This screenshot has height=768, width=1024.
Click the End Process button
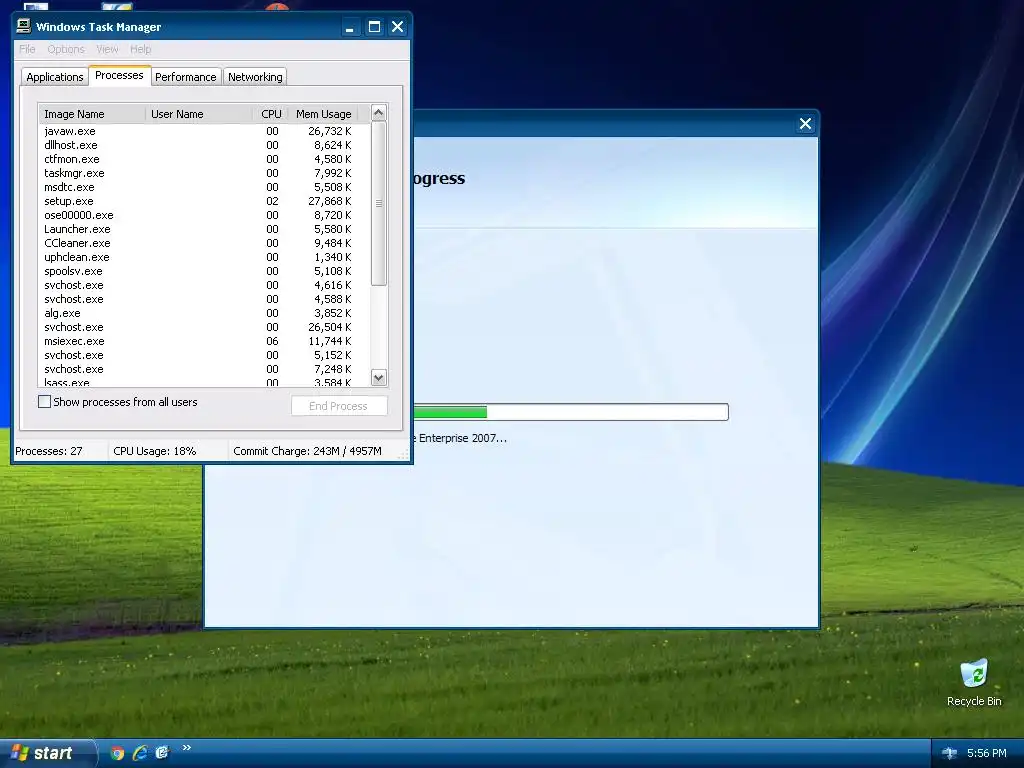coord(338,406)
